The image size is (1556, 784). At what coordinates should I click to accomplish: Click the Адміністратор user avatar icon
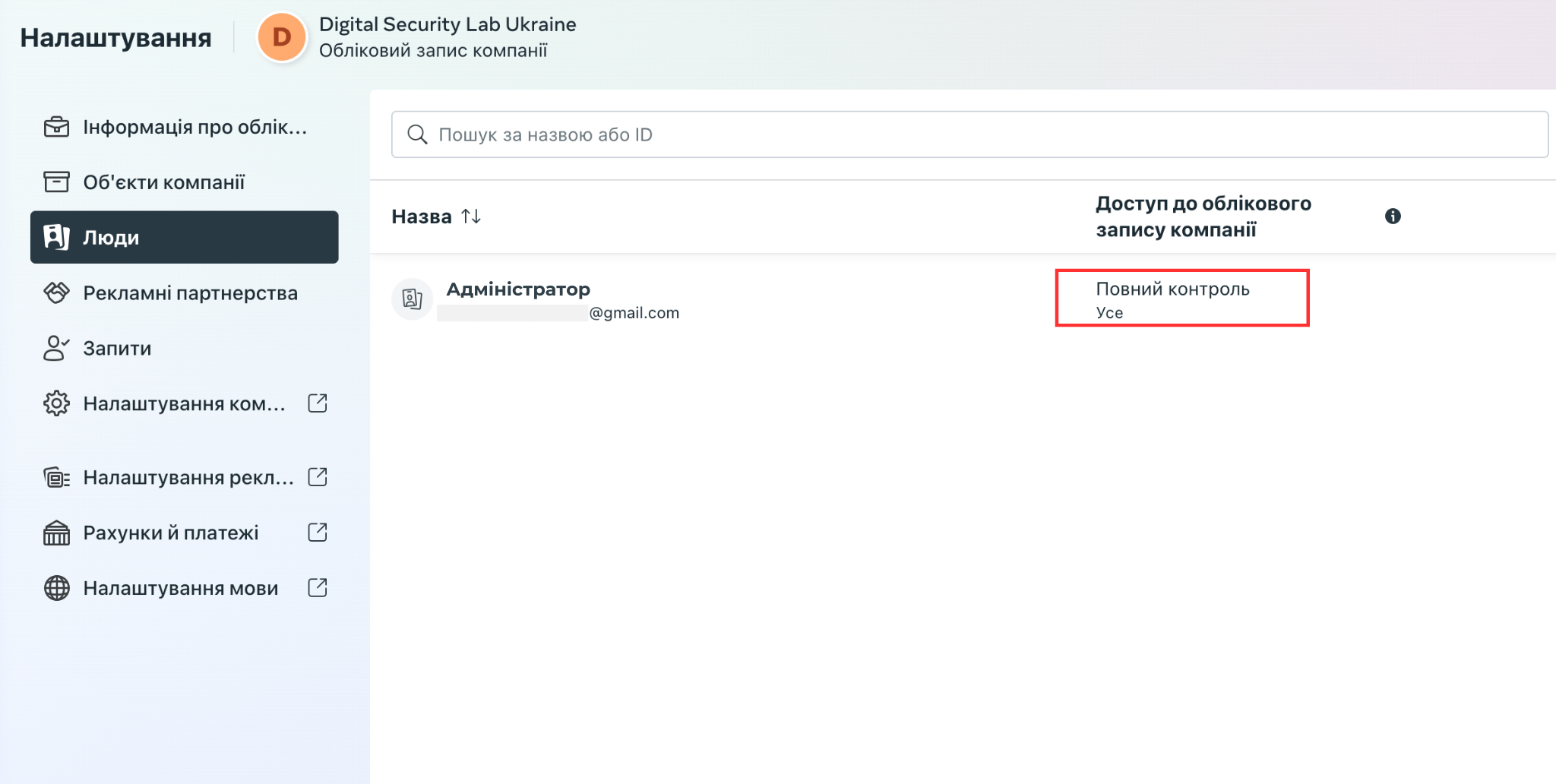click(x=412, y=299)
